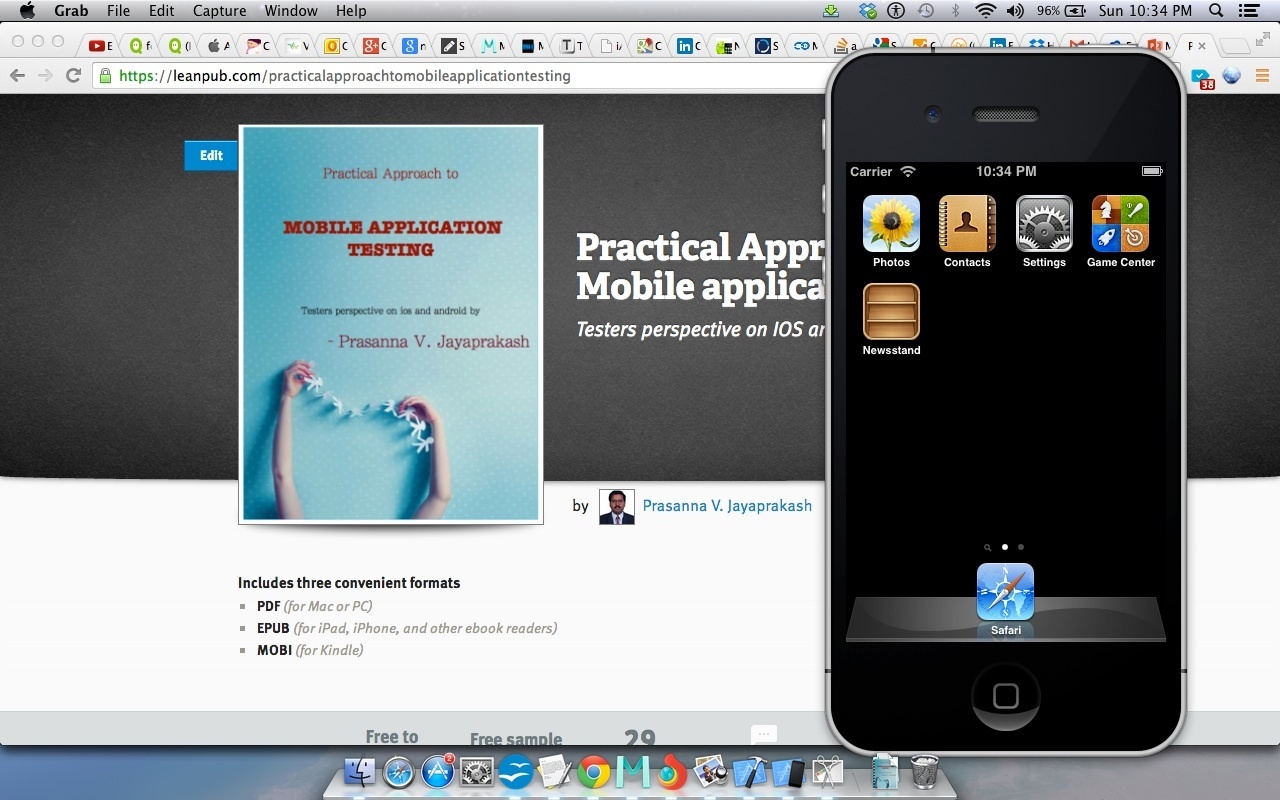Launch Safari from the simulator dock

pos(1004,592)
